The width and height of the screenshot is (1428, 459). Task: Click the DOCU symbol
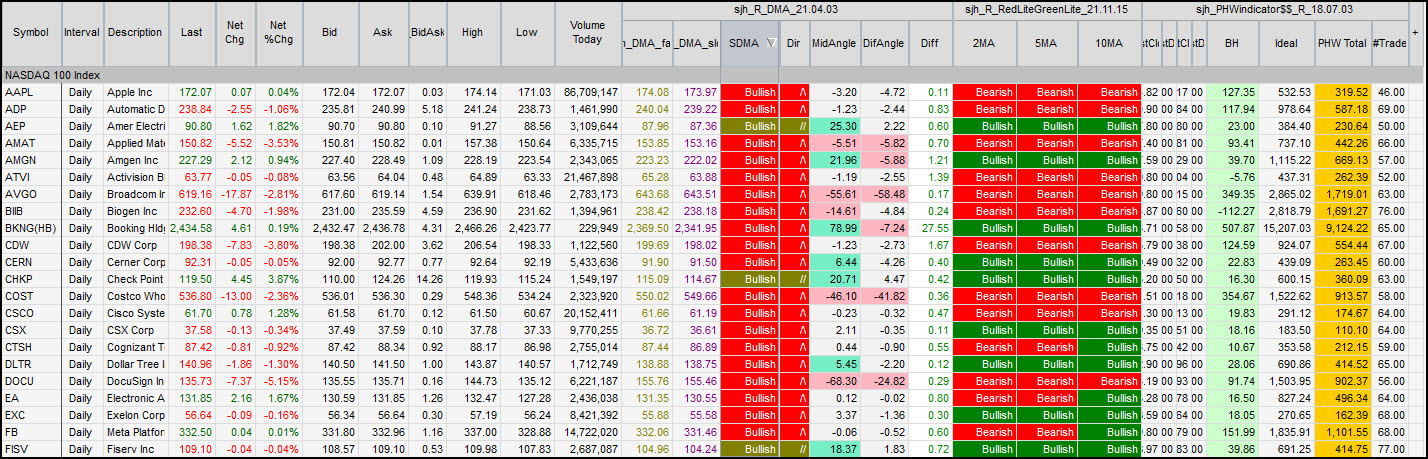tap(22, 381)
